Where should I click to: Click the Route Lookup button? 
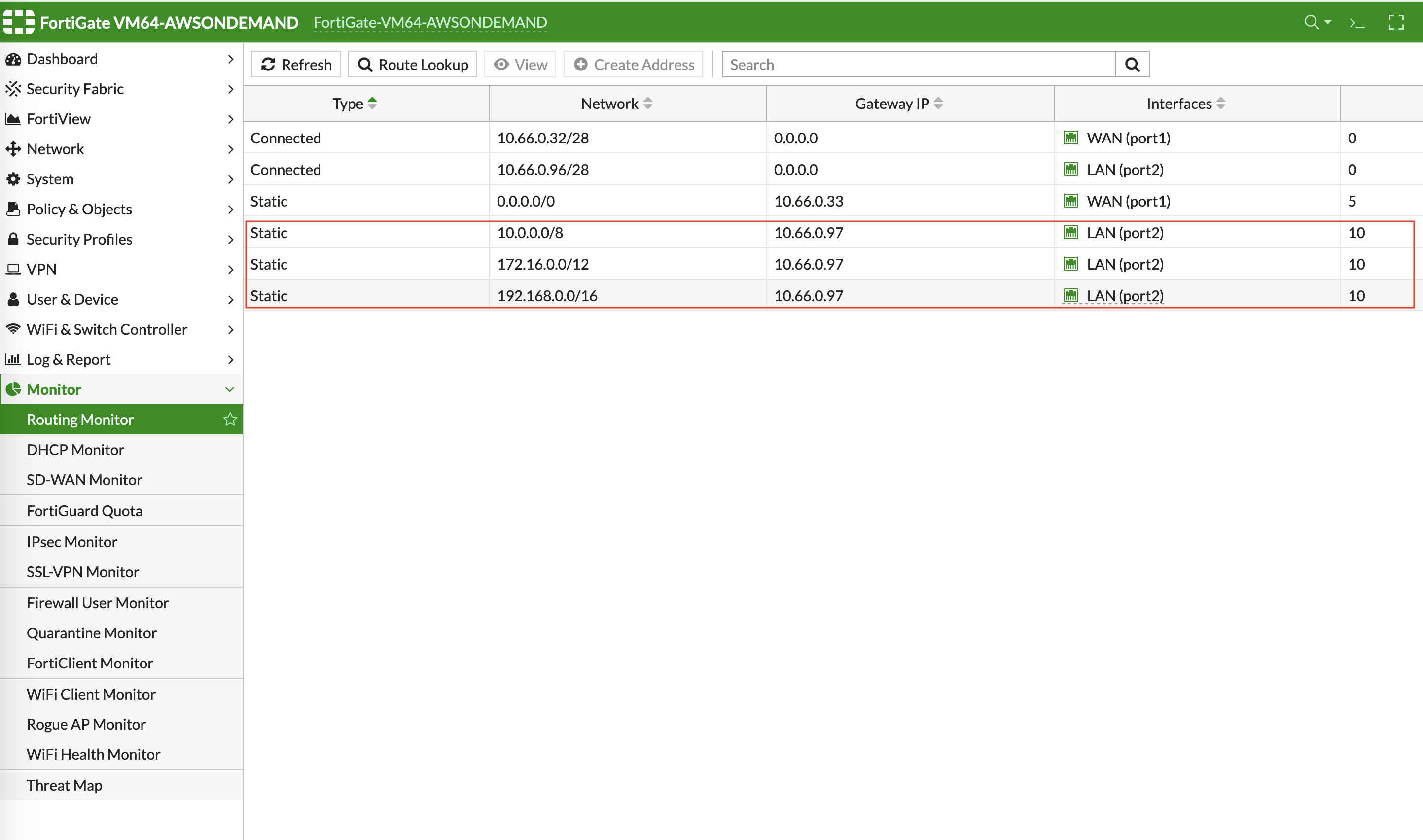pyautogui.click(x=413, y=63)
